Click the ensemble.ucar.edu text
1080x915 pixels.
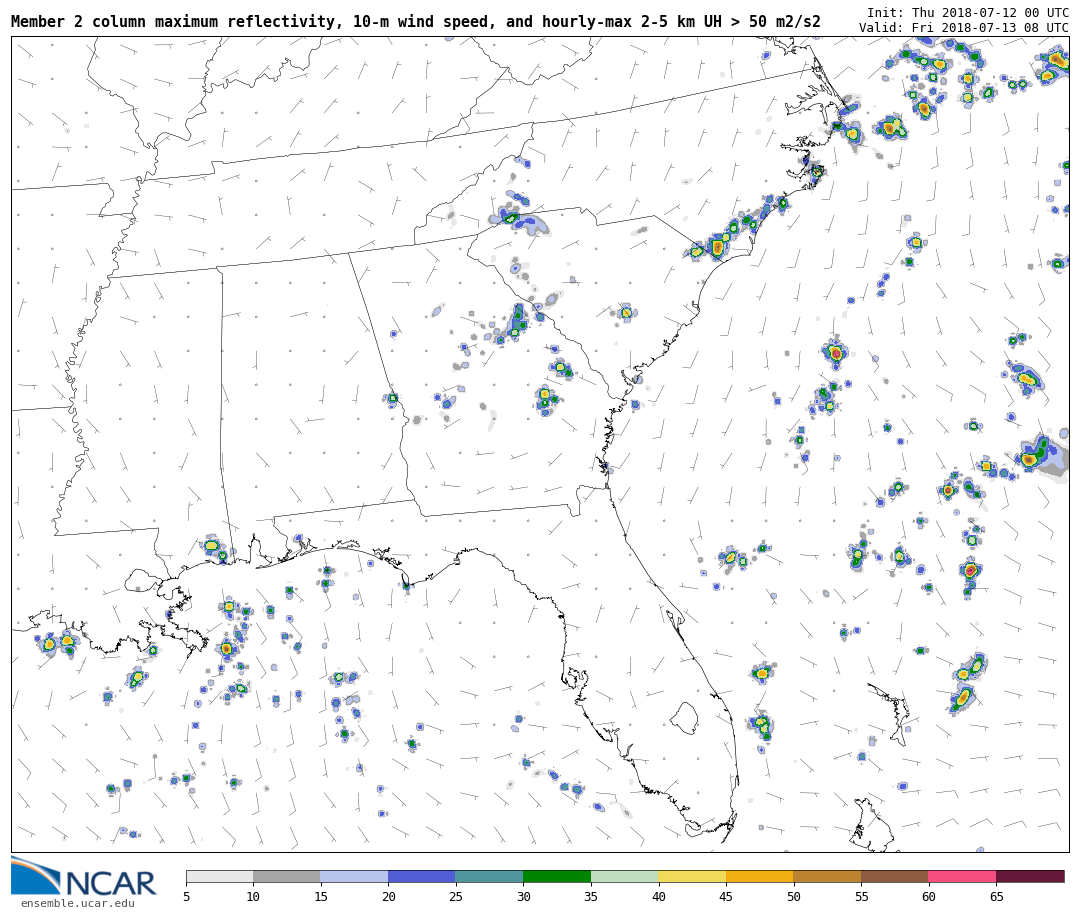tap(78, 903)
